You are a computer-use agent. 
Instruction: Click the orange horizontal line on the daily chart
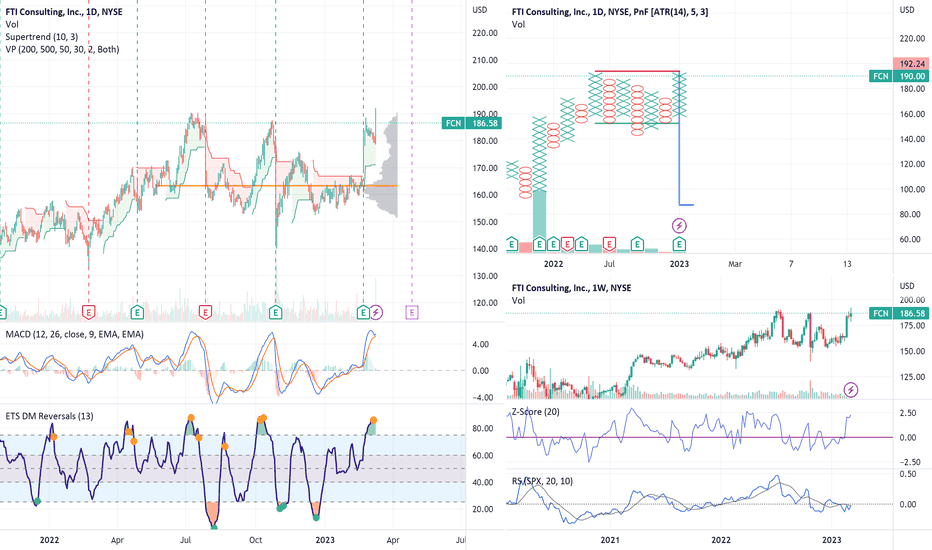point(276,186)
